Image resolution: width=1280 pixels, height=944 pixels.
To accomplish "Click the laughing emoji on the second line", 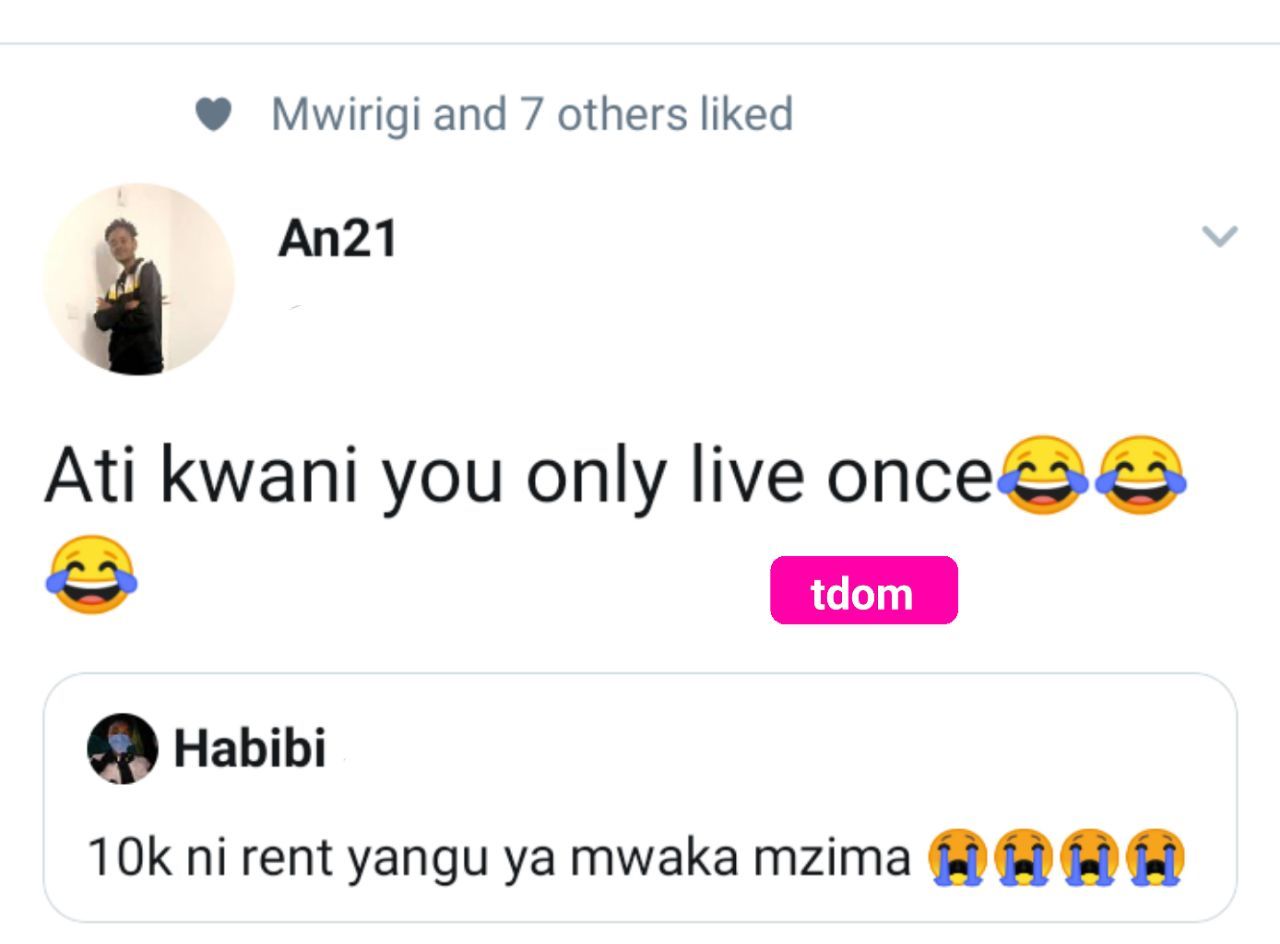I will click(x=91, y=575).
